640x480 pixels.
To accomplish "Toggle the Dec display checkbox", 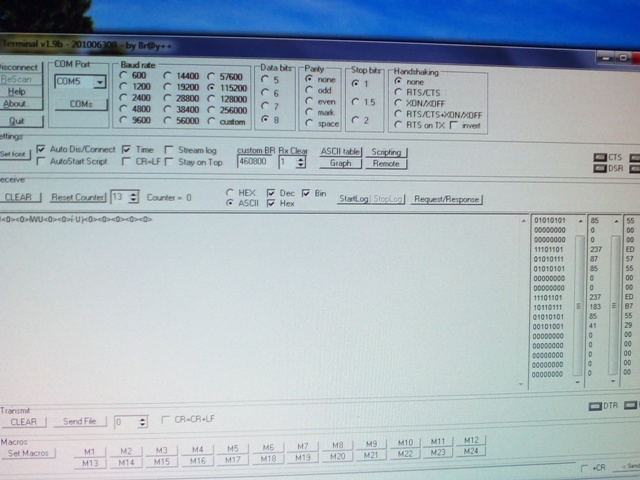I will (x=270, y=193).
